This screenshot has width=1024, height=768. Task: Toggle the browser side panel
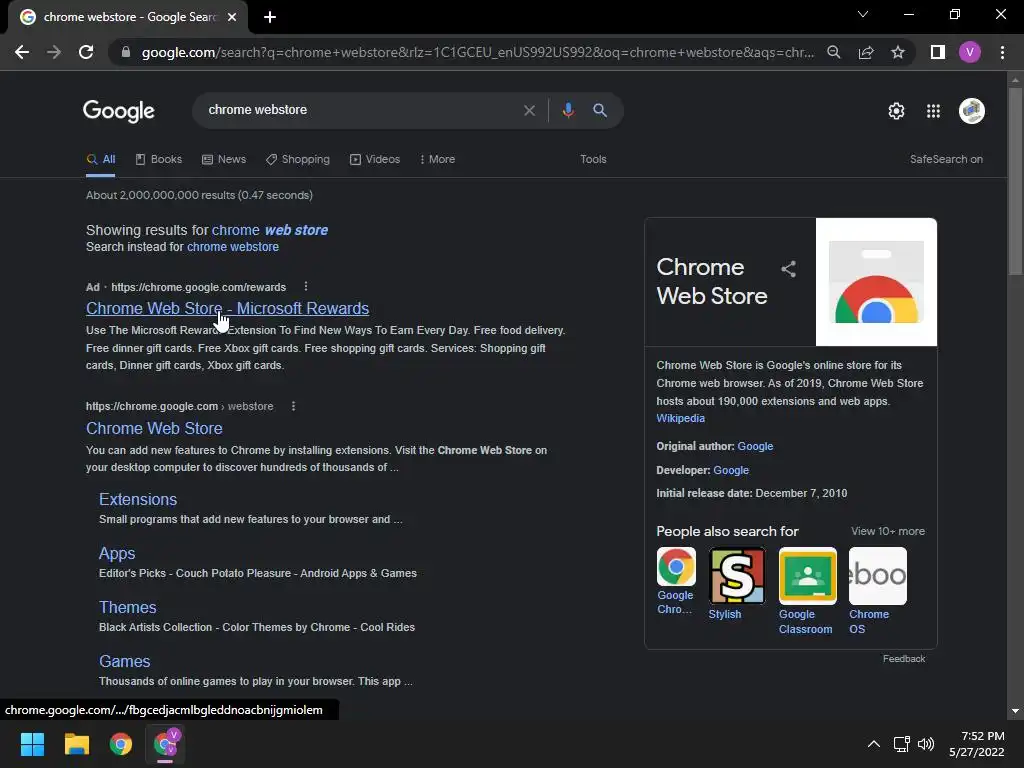click(938, 52)
